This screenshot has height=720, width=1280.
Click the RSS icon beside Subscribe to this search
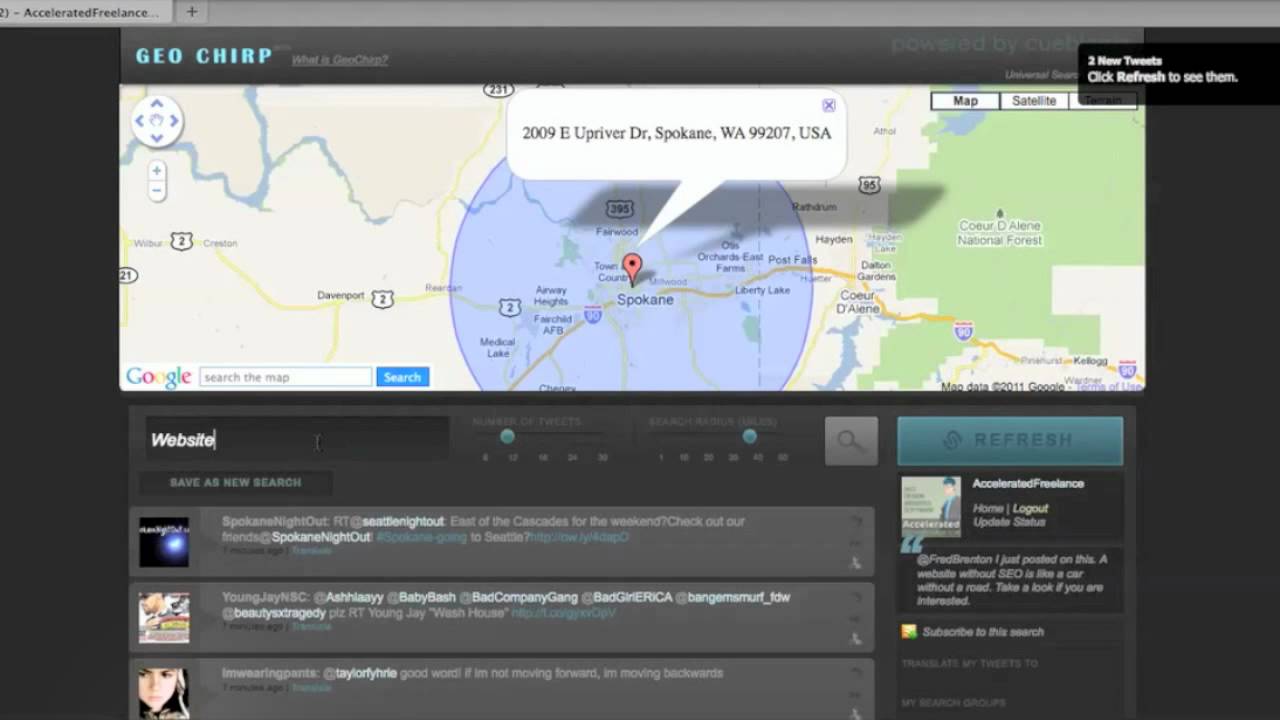(x=909, y=631)
